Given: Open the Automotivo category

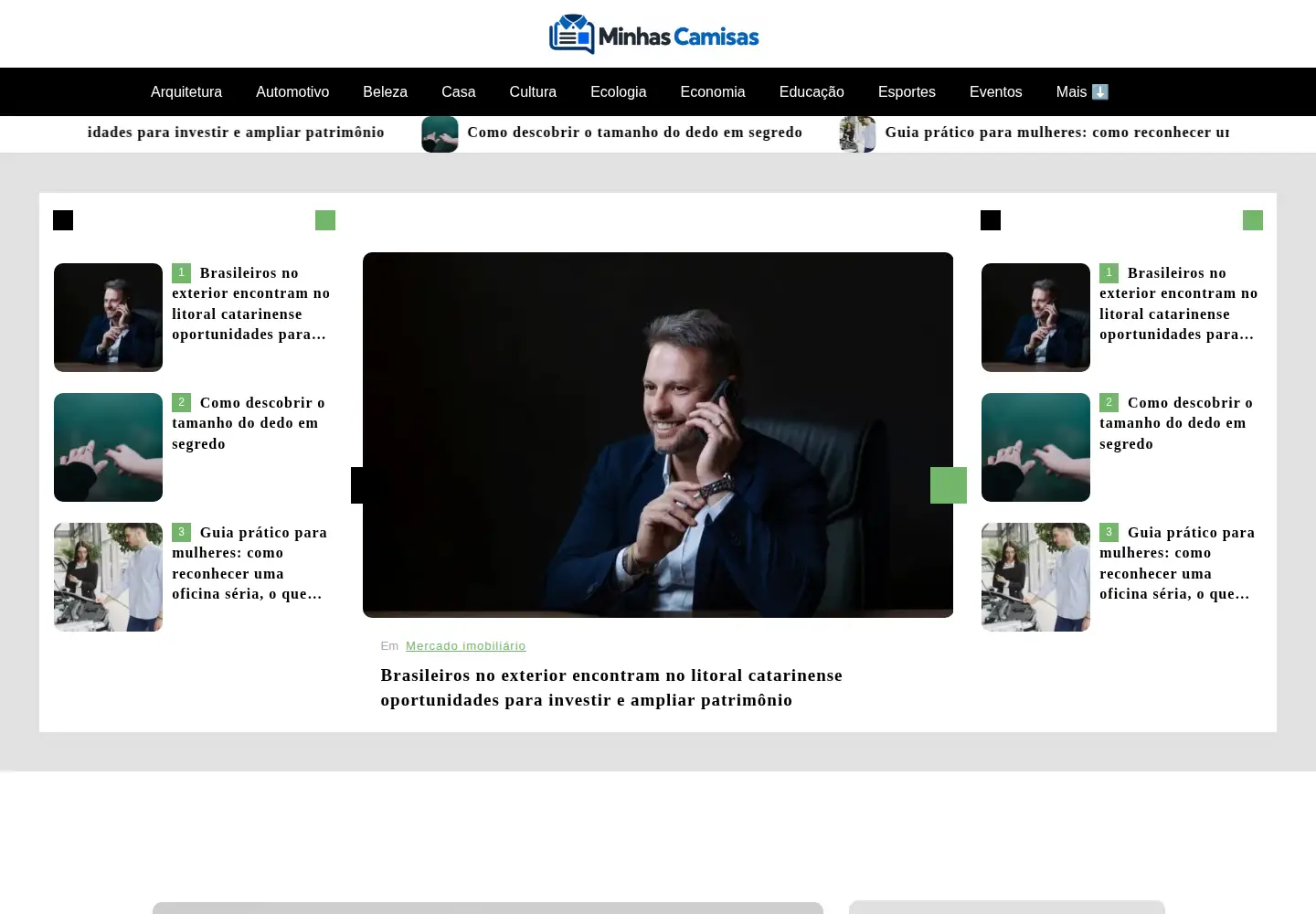Looking at the screenshot, I should (292, 91).
